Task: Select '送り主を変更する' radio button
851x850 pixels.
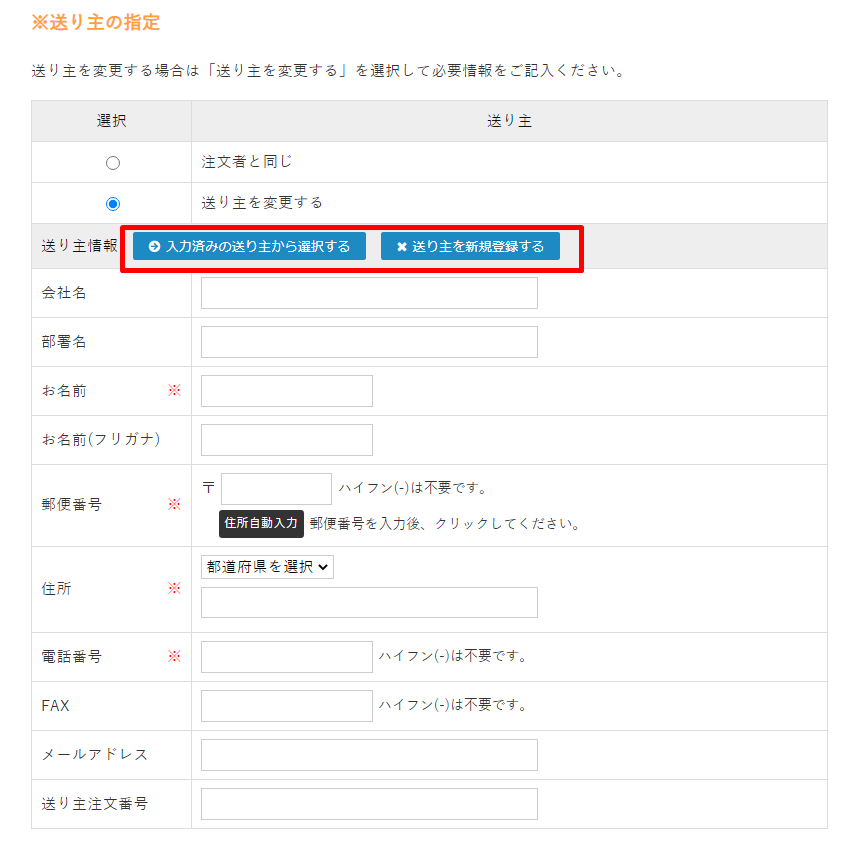Action: tap(113, 204)
